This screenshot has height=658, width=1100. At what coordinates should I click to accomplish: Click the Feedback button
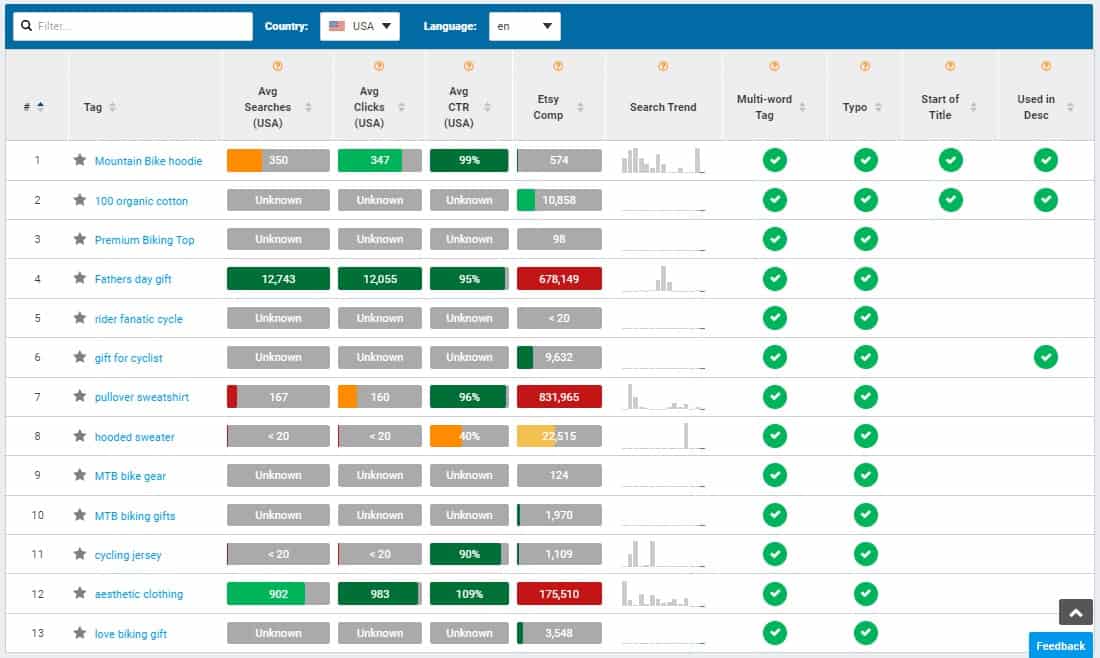pos(1060,645)
